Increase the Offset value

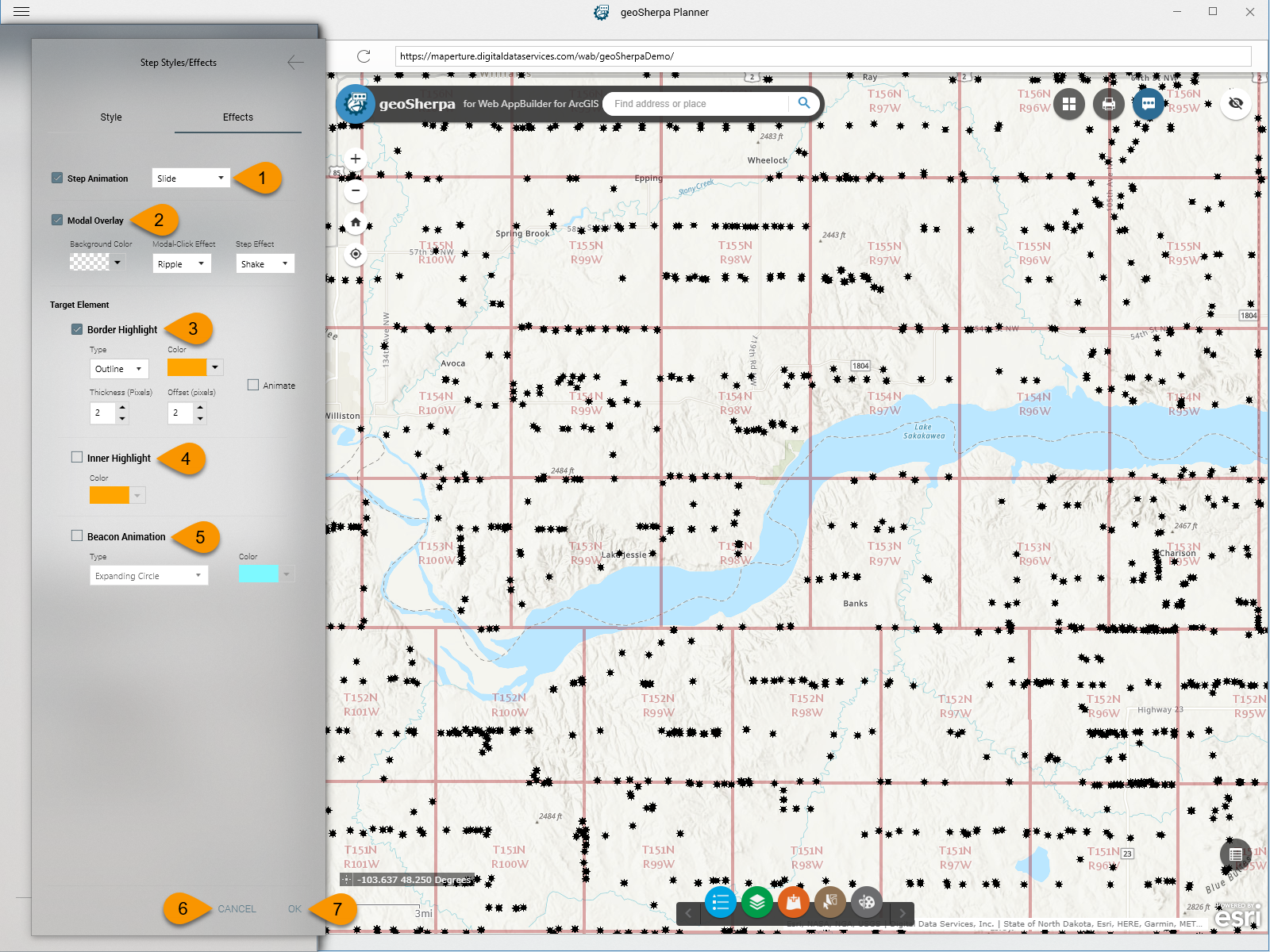click(x=200, y=408)
